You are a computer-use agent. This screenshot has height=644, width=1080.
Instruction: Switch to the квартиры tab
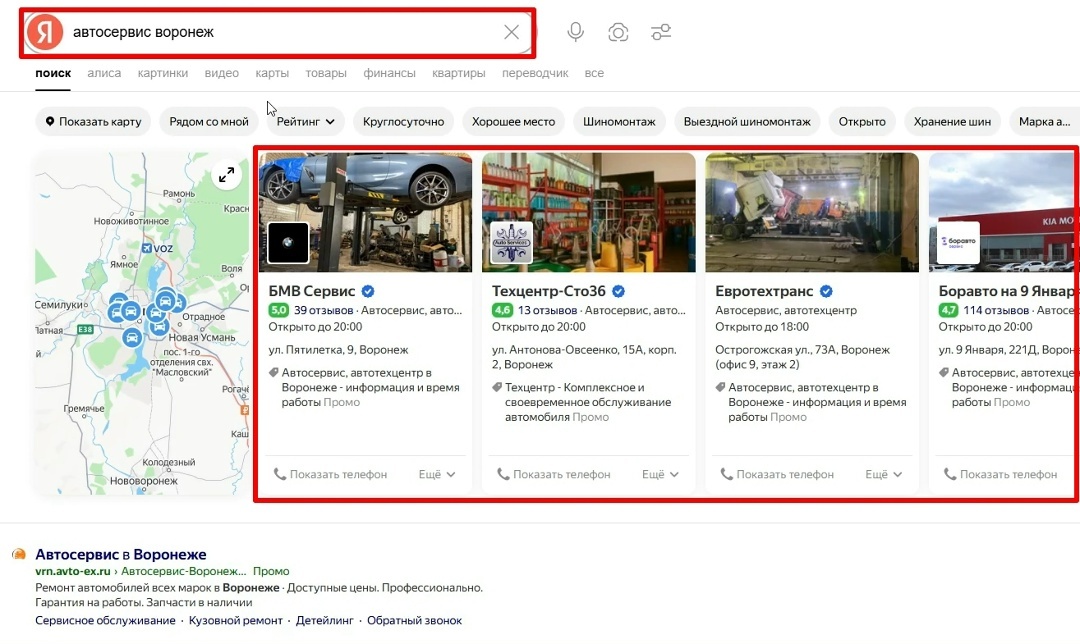point(459,73)
